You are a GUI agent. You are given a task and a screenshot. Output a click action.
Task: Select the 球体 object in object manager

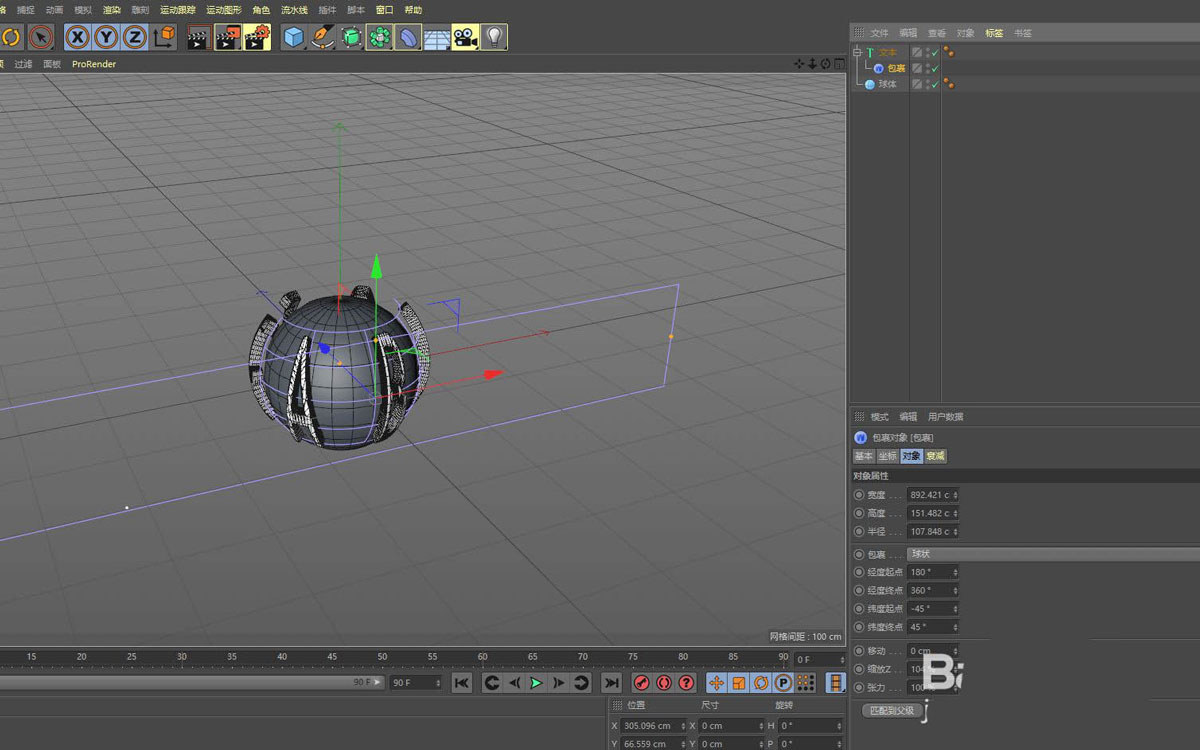pyautogui.click(x=887, y=84)
